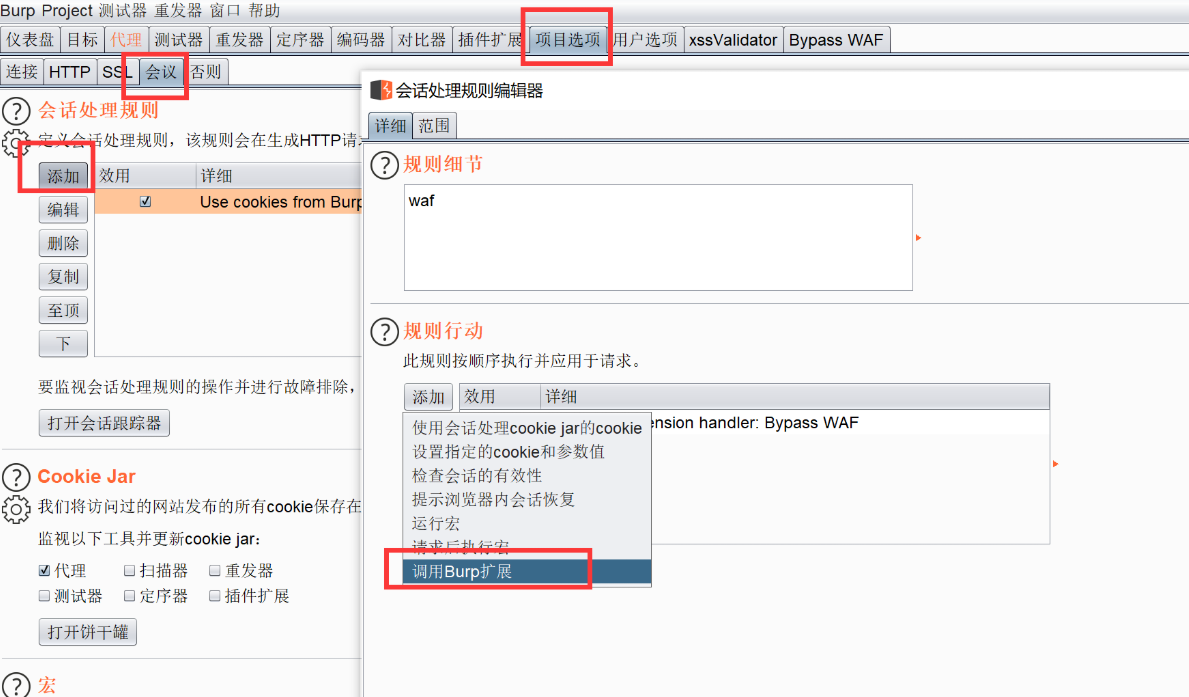Click 打开会话跟踪器 button
The height and width of the screenshot is (697, 1189).
(x=104, y=423)
